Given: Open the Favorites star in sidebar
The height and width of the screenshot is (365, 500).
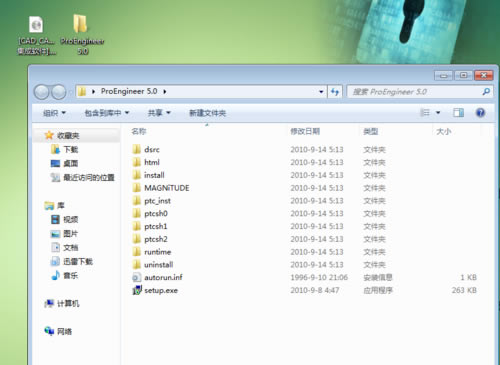Looking at the screenshot, I should click(49, 135).
